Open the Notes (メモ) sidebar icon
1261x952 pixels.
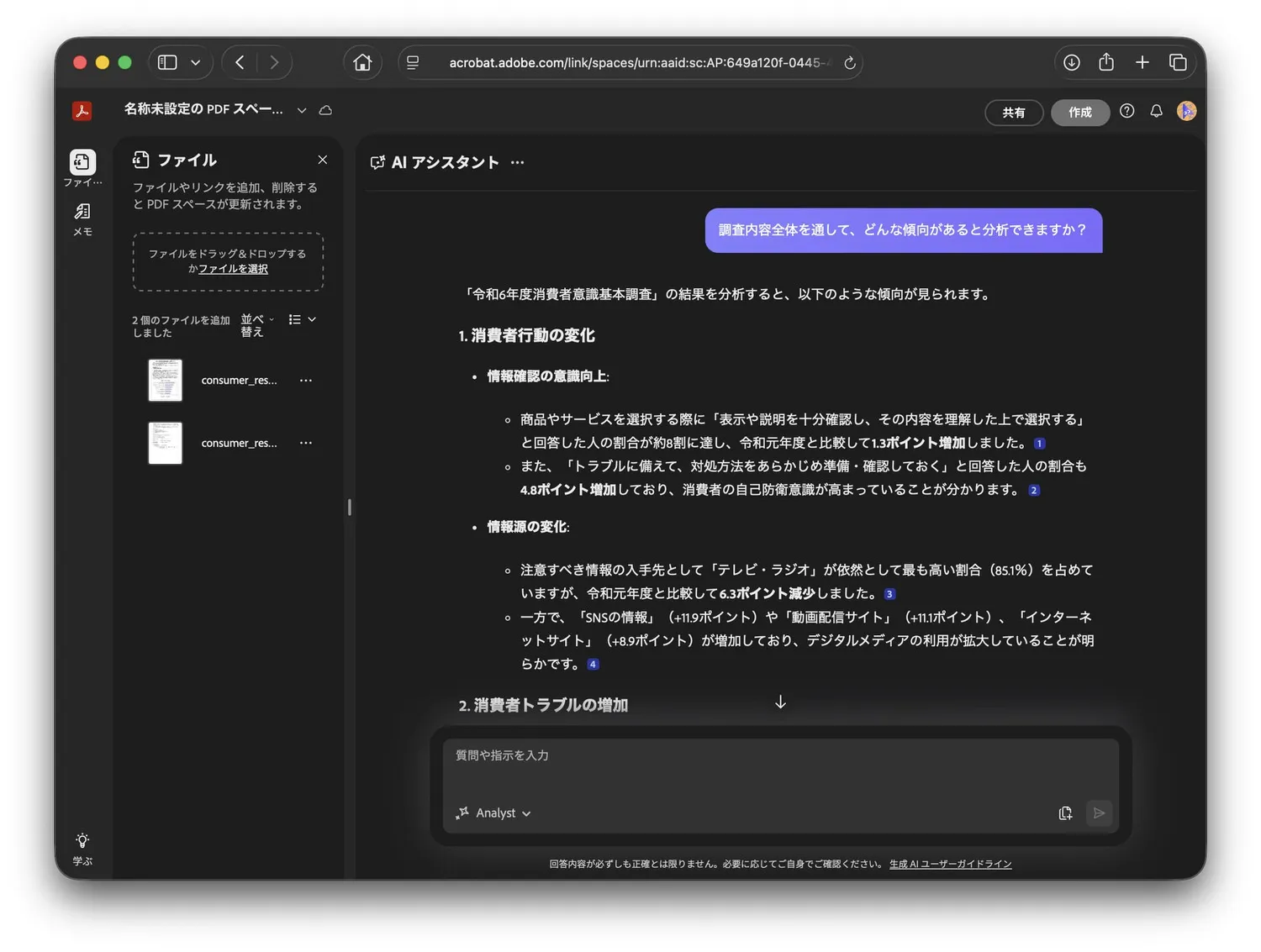pos(82,212)
